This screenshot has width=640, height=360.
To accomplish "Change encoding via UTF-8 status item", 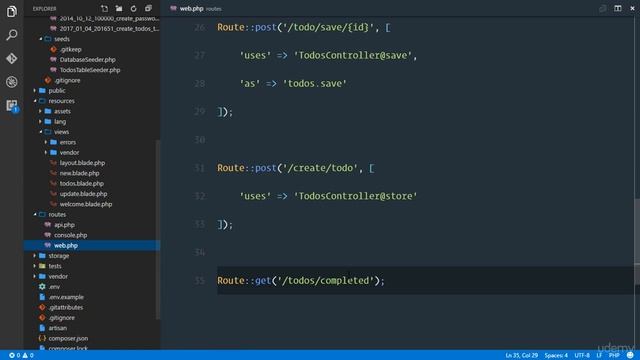I will coord(582,356).
